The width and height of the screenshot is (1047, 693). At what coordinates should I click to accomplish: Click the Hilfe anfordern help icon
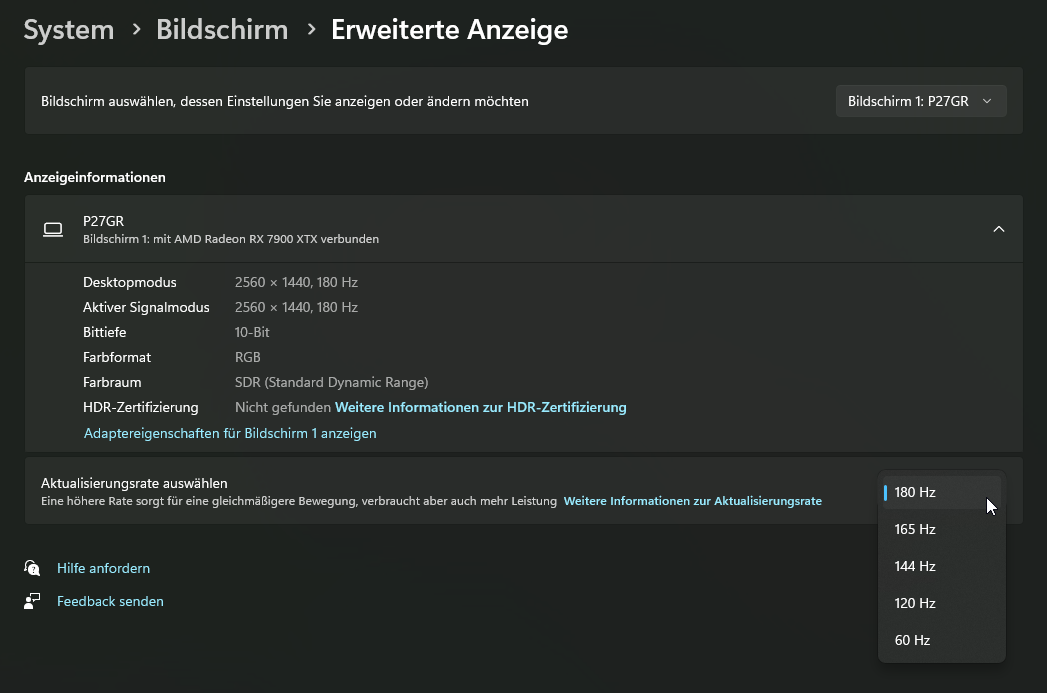click(32, 568)
